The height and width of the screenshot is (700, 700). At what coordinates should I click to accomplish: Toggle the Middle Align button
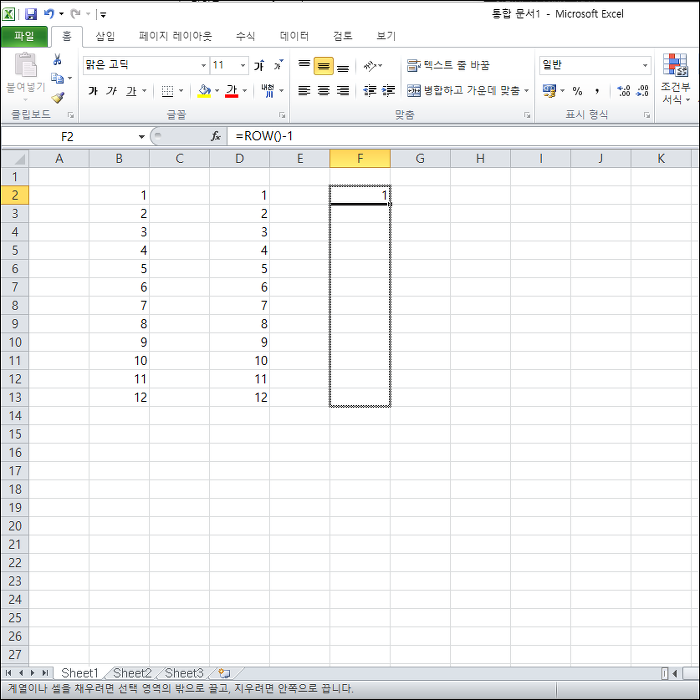pyautogui.click(x=324, y=66)
